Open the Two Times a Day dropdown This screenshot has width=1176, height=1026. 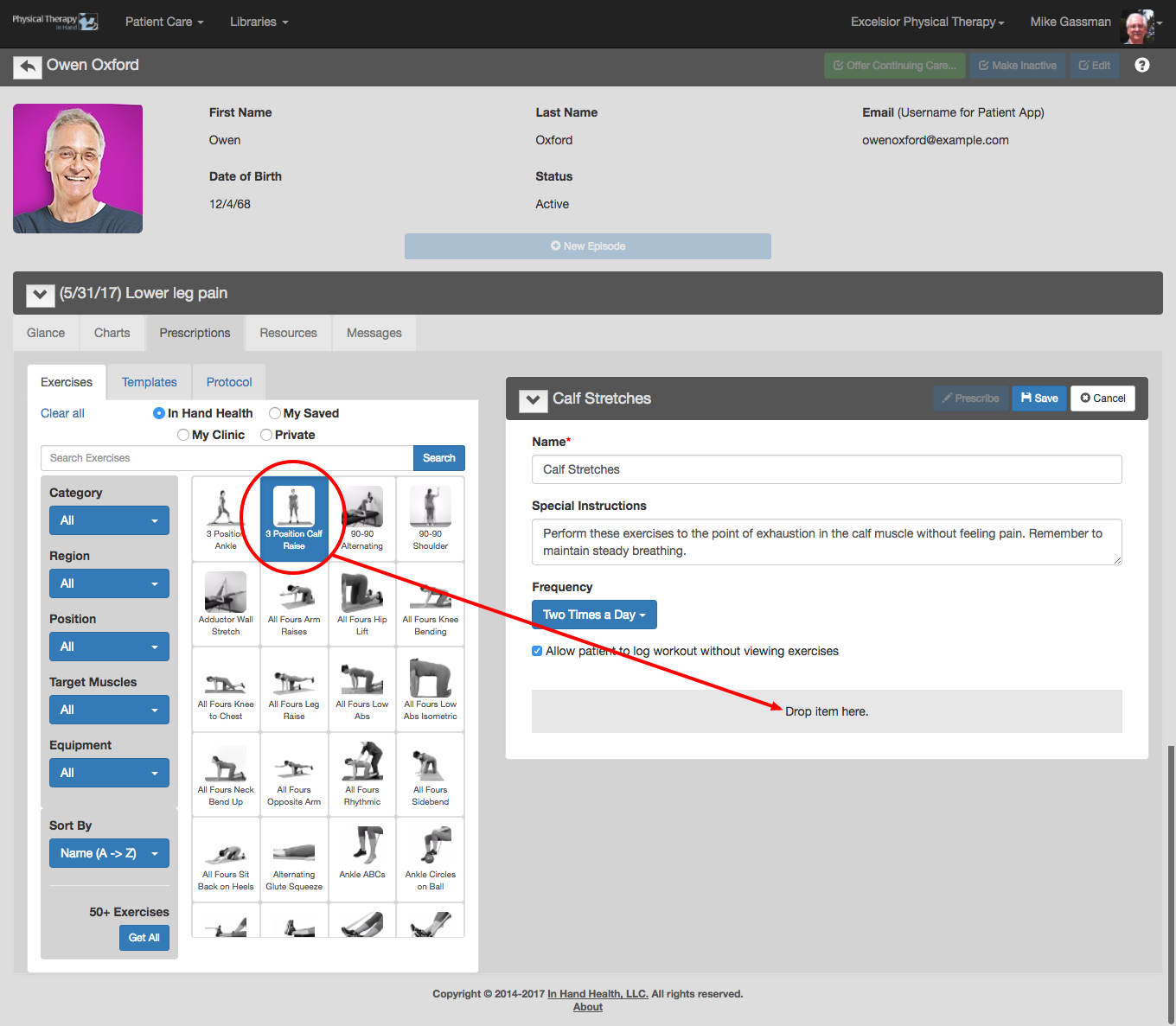click(594, 615)
